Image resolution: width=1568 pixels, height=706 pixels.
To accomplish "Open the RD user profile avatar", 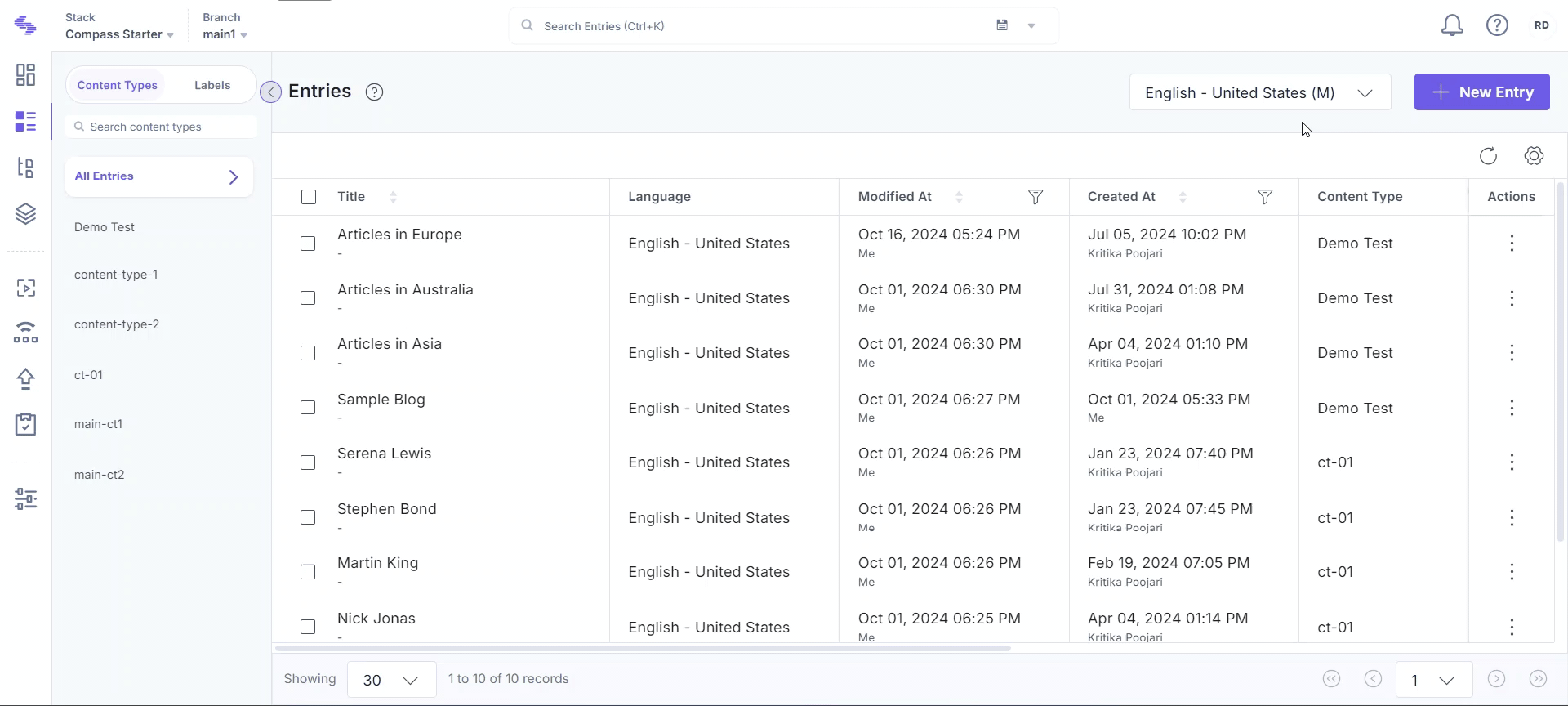I will tap(1542, 25).
